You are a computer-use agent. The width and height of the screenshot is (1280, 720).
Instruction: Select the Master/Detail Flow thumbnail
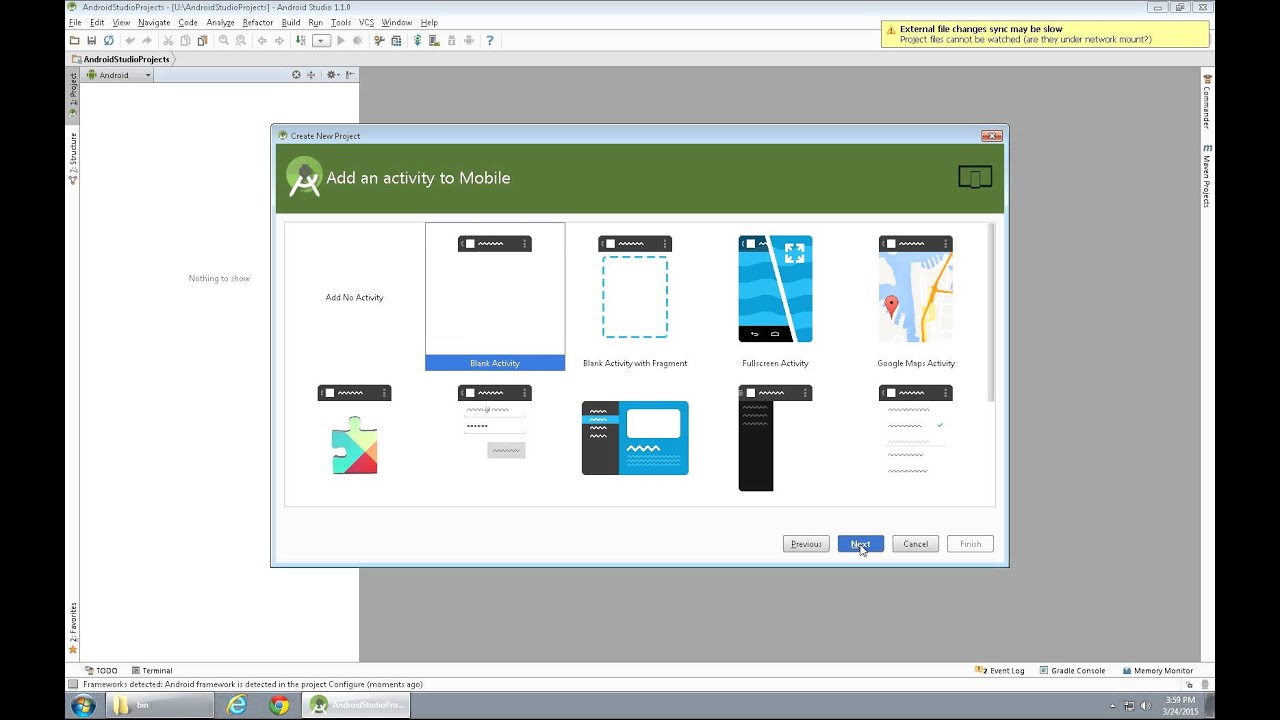[x=635, y=438]
